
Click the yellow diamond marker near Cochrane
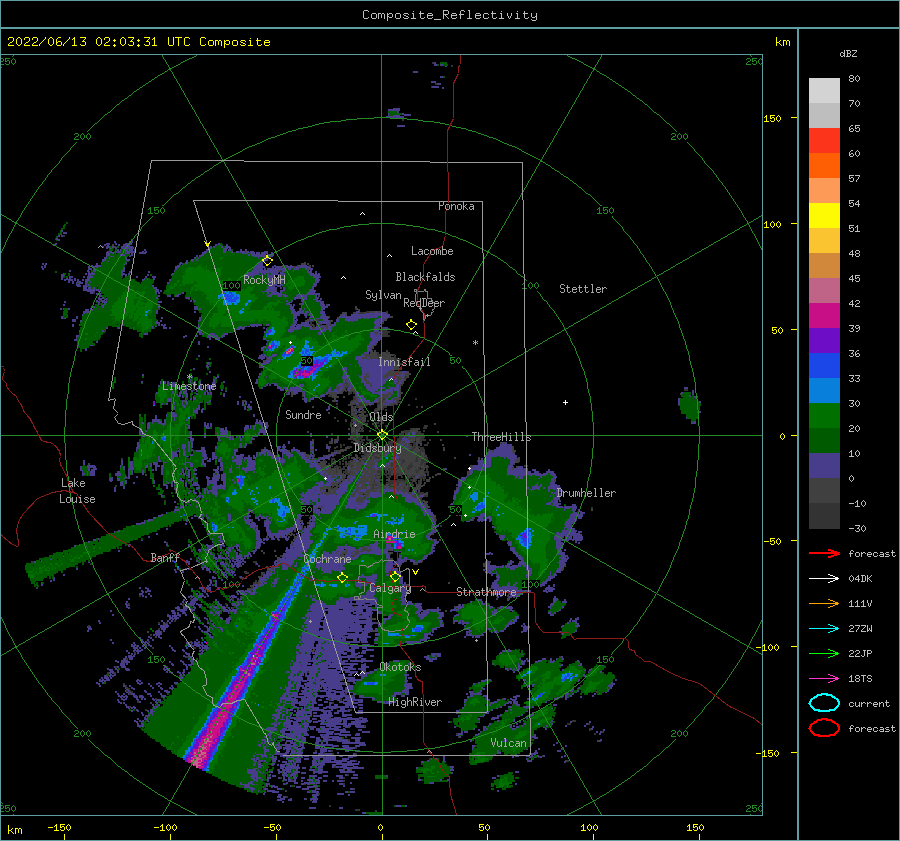pos(342,578)
